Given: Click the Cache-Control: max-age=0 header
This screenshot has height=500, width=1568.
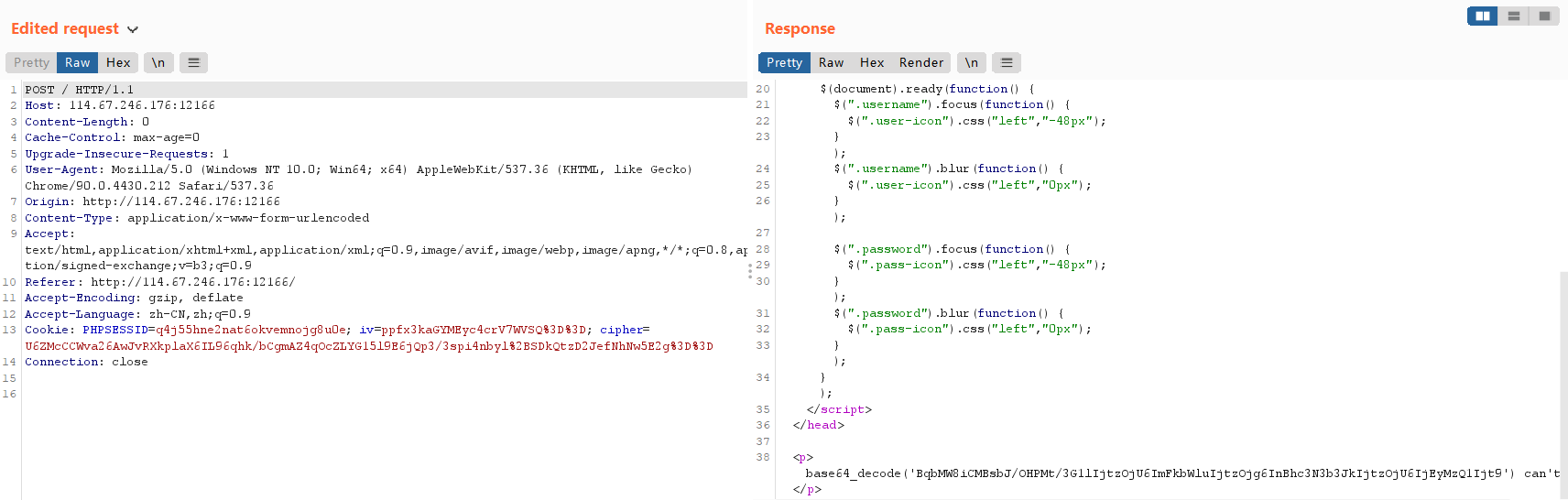Looking at the screenshot, I should (112, 137).
